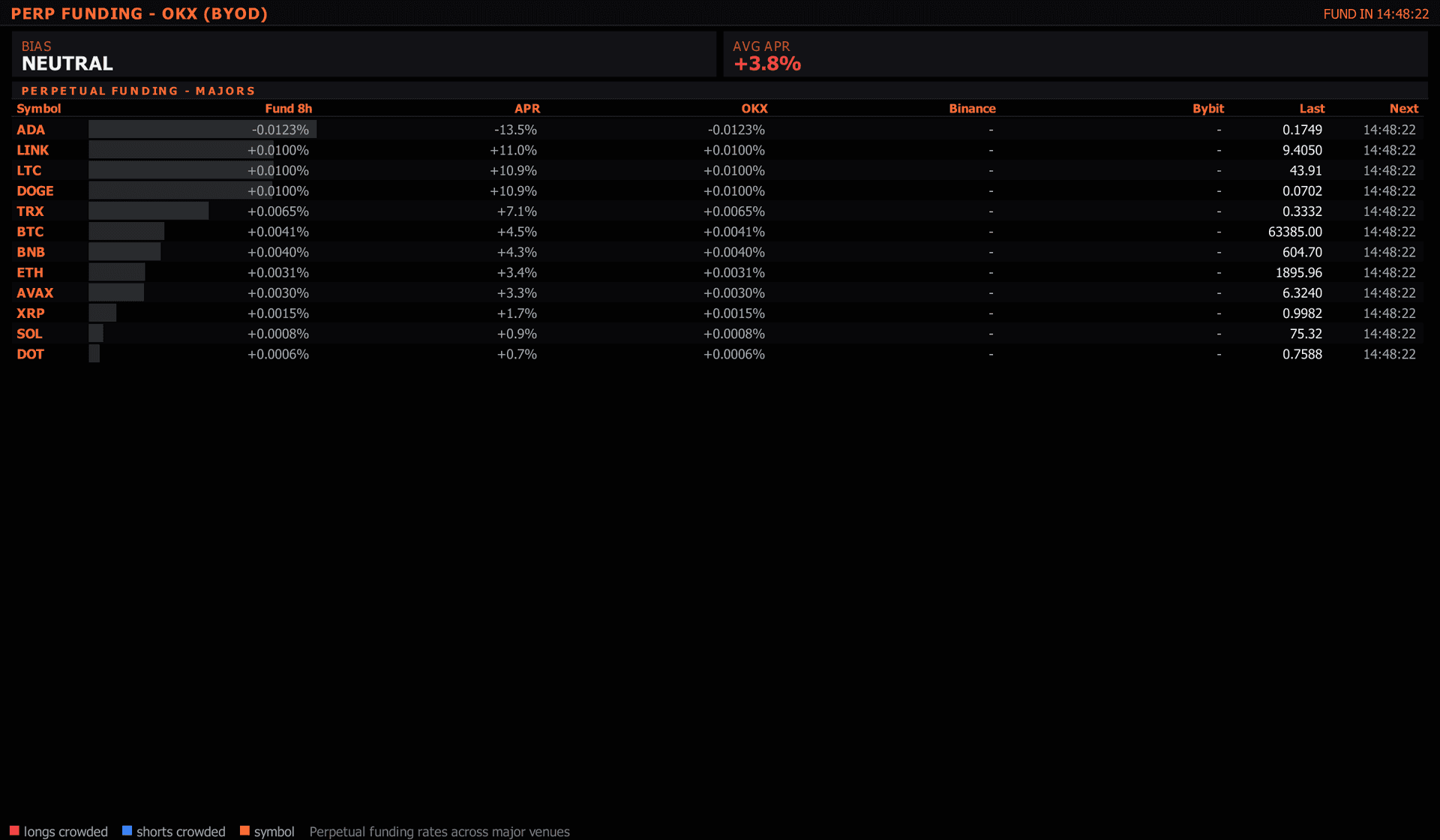Click TRX's +7.1% APR value
This screenshot has height=840, width=1440.
coord(517,211)
